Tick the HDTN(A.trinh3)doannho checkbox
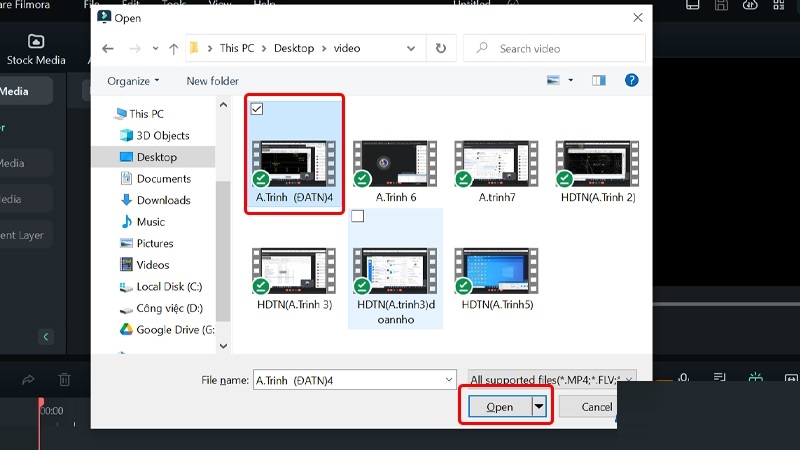 [x=358, y=217]
